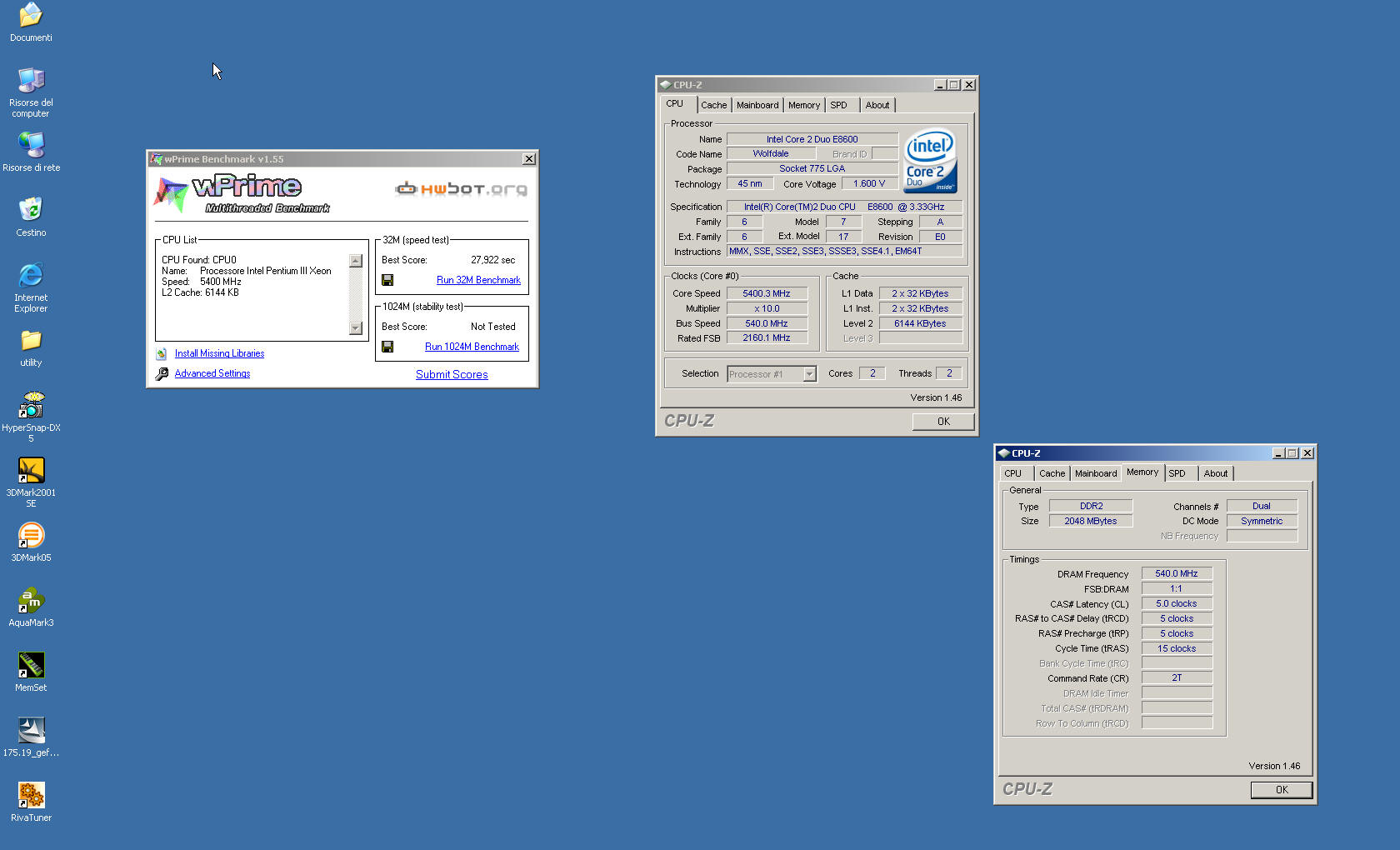Image resolution: width=1400 pixels, height=850 pixels.
Task: Click save icon for 32M score
Action: (x=387, y=280)
